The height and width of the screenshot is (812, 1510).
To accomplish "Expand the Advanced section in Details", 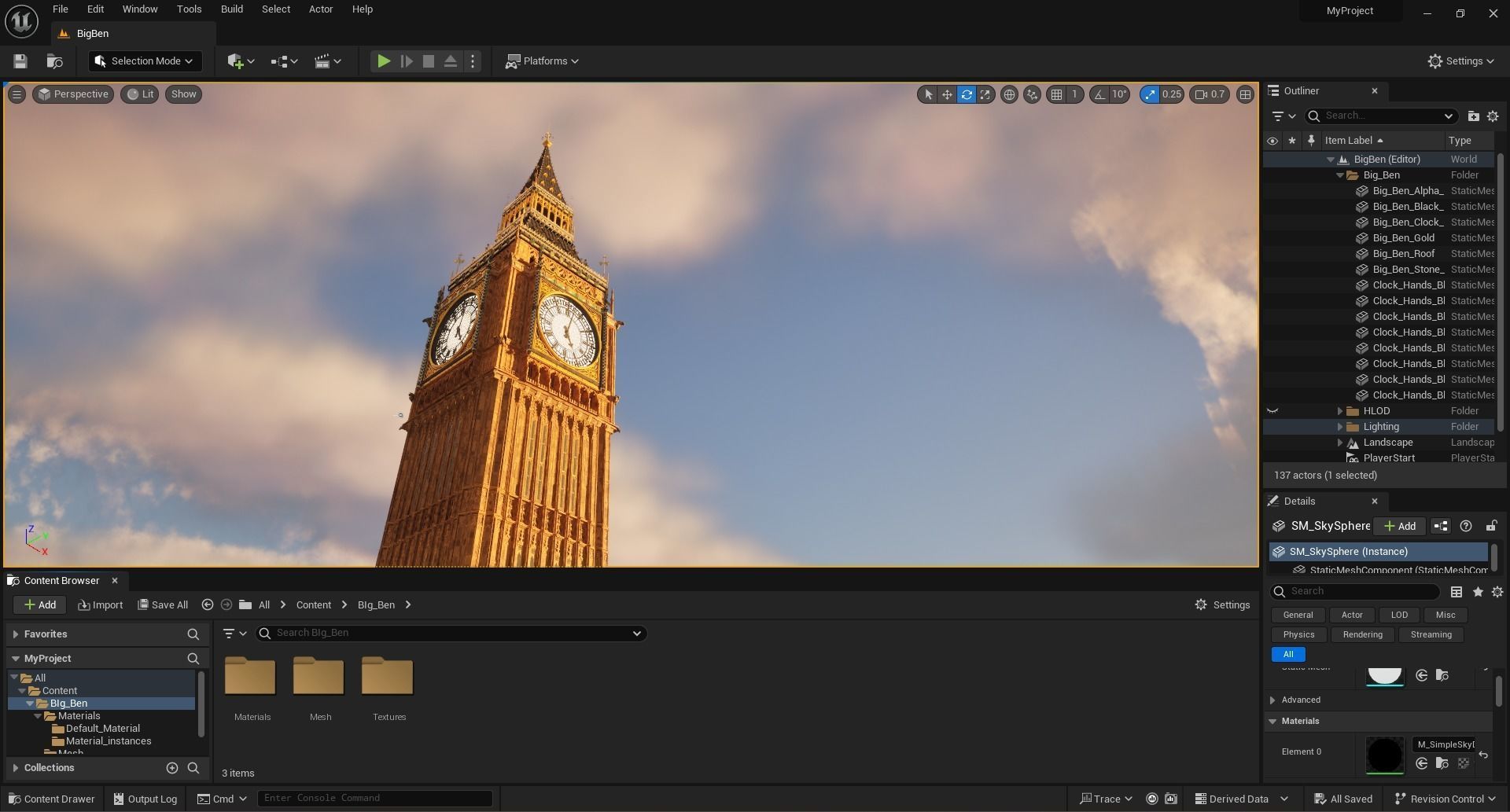I will (1273, 700).
